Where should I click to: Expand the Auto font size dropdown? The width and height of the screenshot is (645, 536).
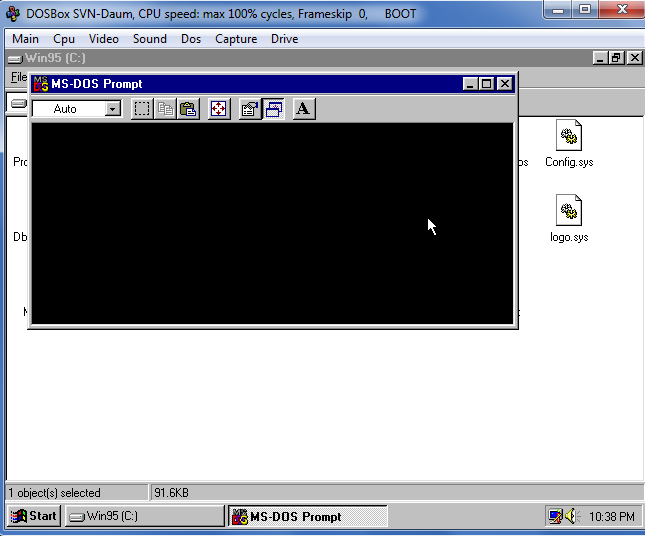pyautogui.click(x=112, y=109)
